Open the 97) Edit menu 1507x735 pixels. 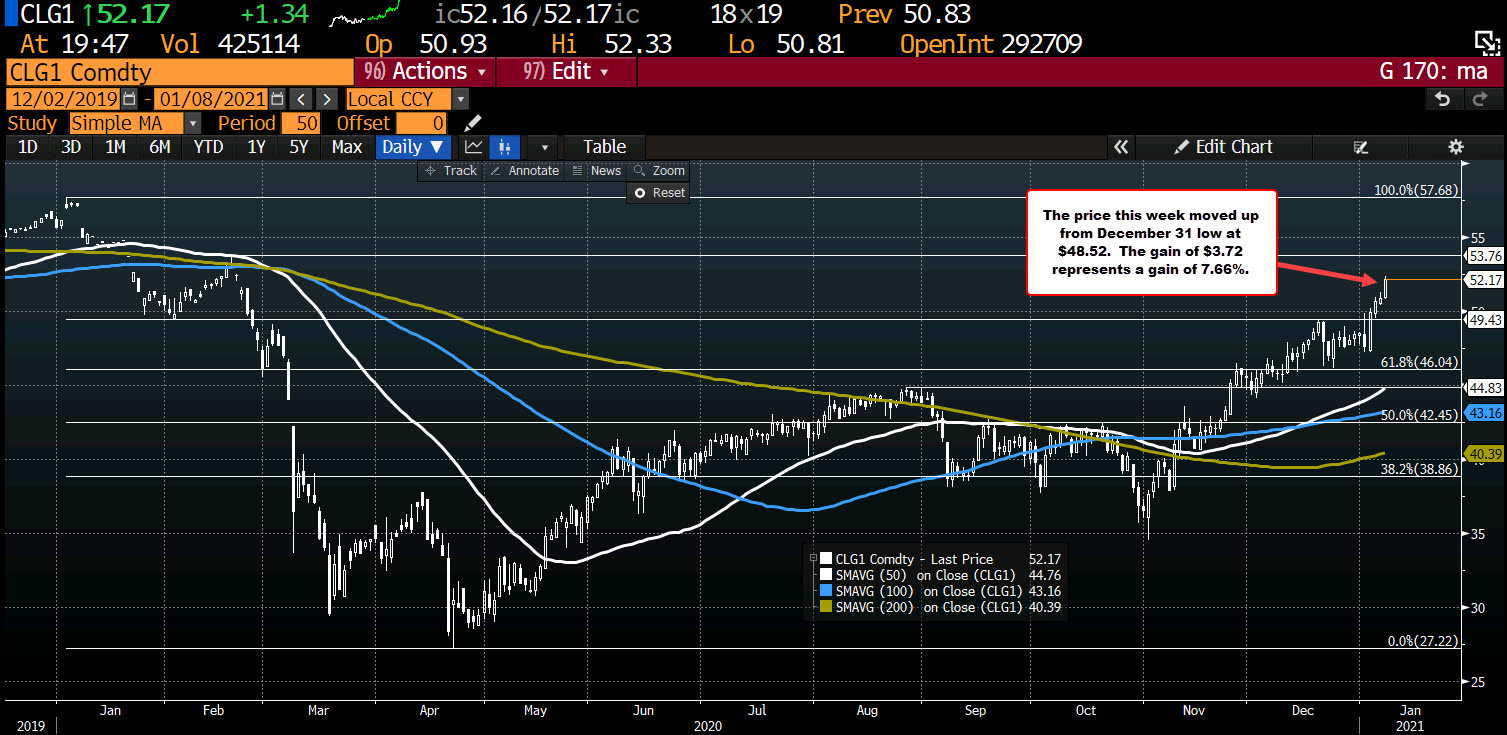pyautogui.click(x=566, y=72)
